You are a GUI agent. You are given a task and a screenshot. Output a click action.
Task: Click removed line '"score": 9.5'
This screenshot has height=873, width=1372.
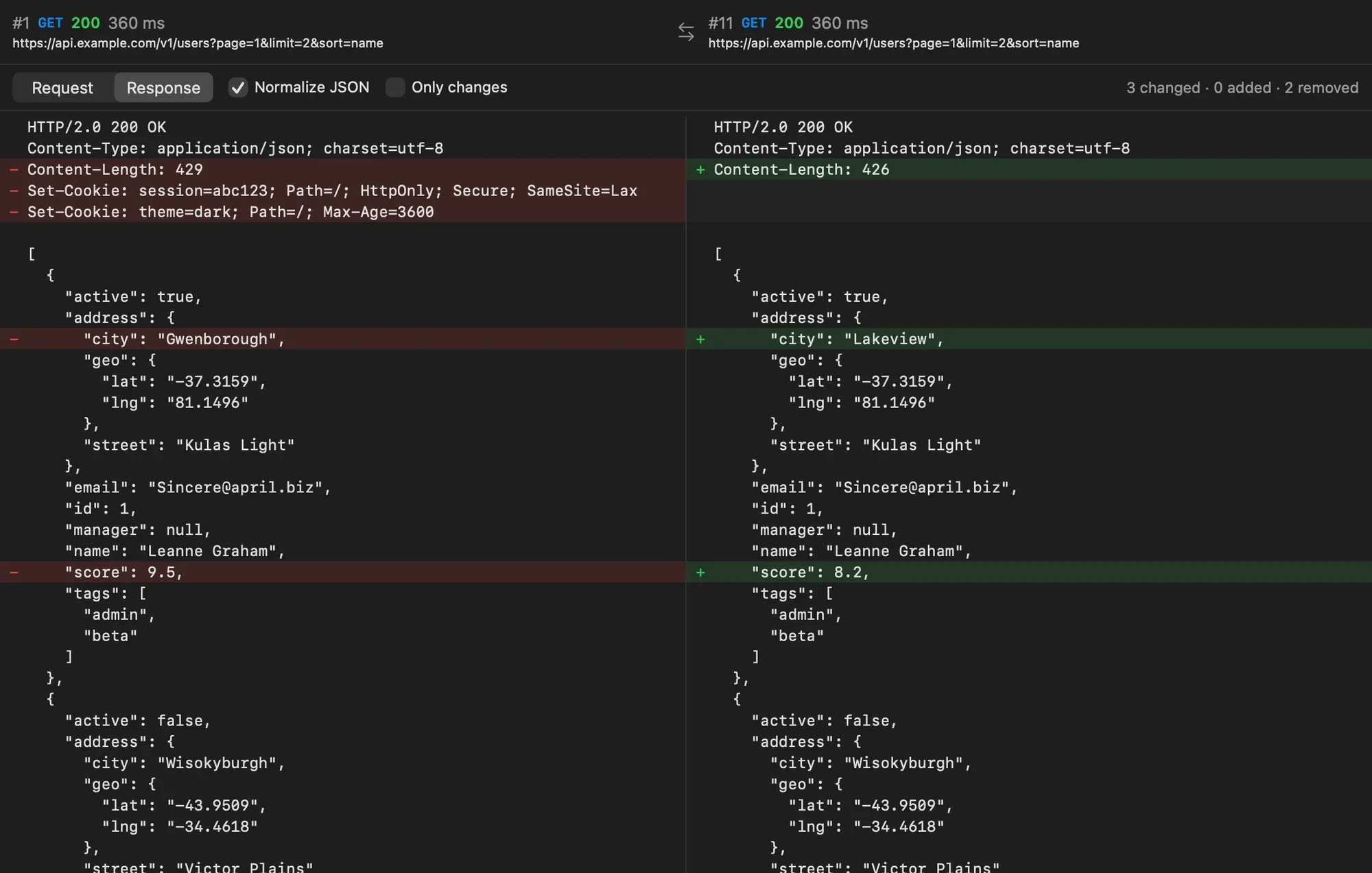343,572
